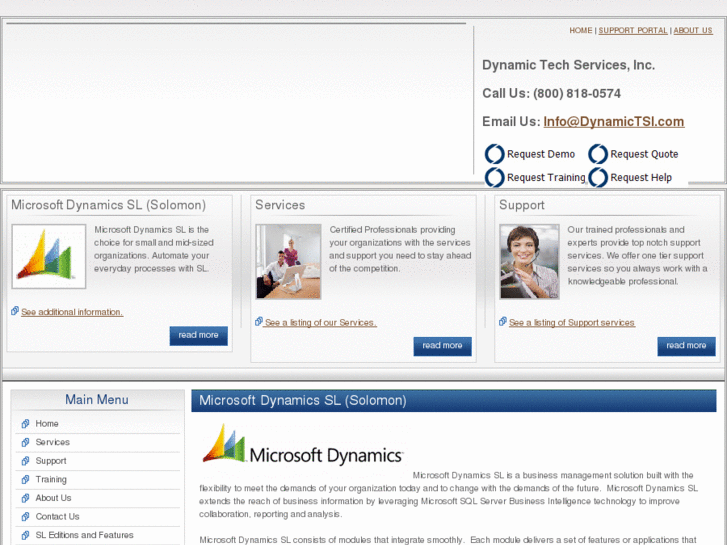Click the Dynamic Tech Services, Inc. text
The height and width of the screenshot is (545, 727).
[568, 65]
